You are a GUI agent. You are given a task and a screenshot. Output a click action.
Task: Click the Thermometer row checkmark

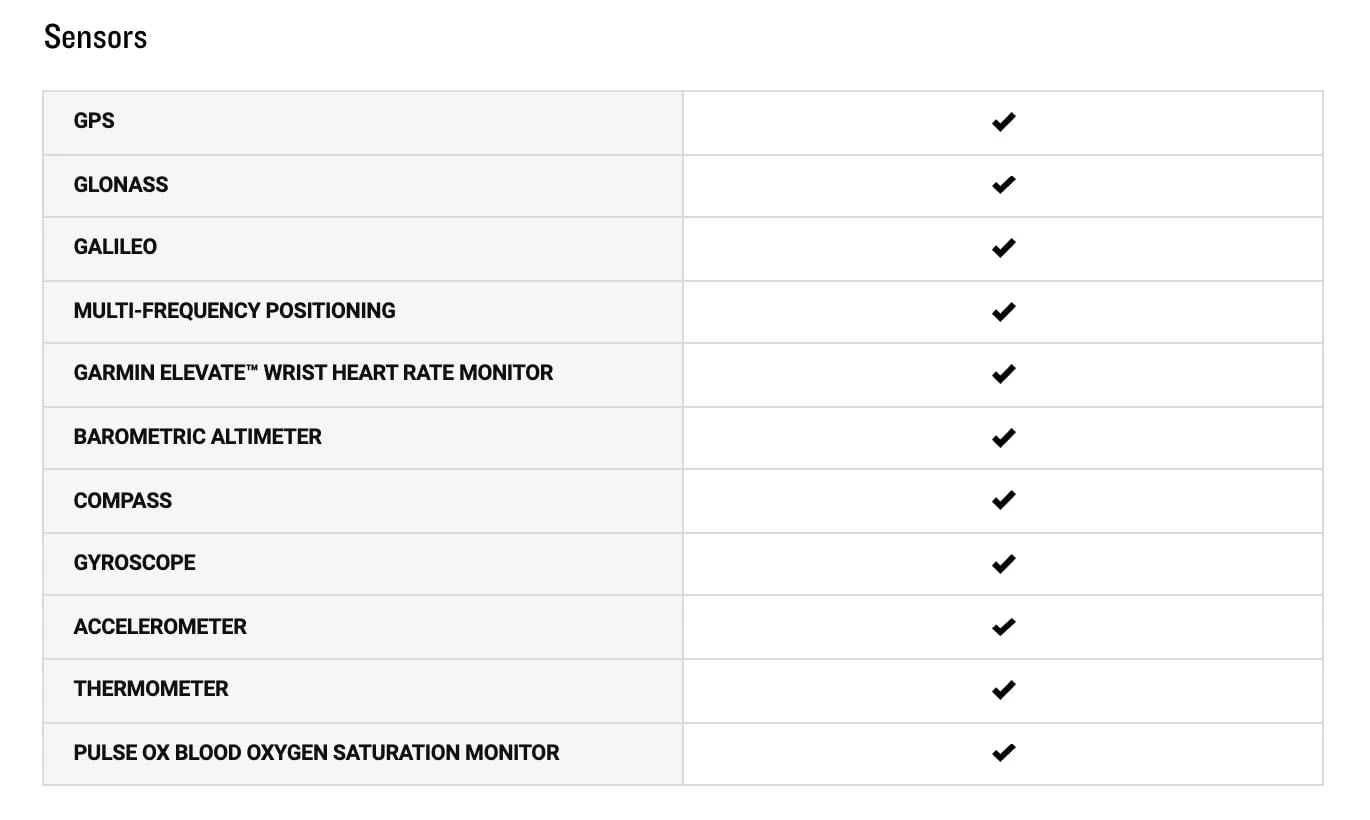pyautogui.click(x=1003, y=689)
